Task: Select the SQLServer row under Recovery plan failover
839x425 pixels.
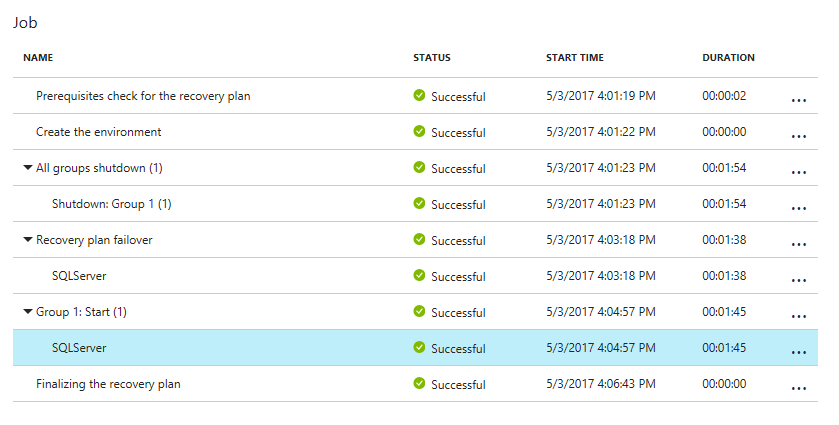Action: (x=79, y=276)
